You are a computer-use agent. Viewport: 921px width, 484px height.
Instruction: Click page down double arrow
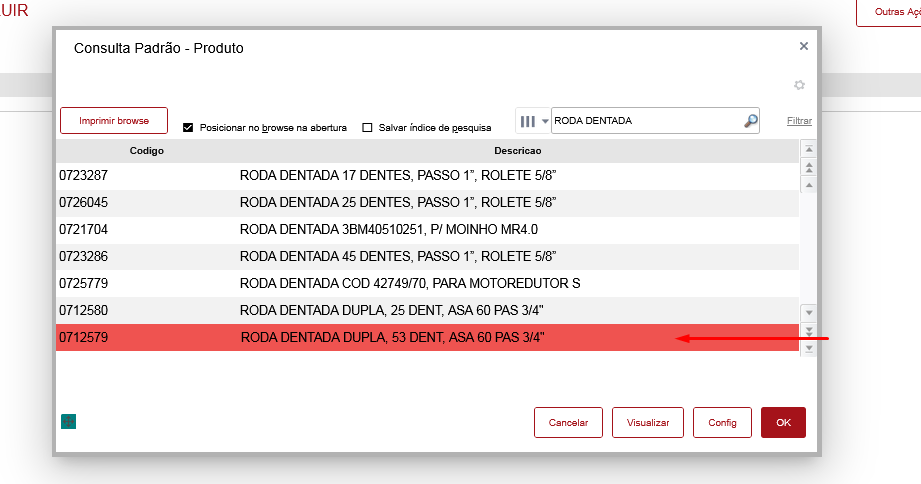click(x=809, y=330)
